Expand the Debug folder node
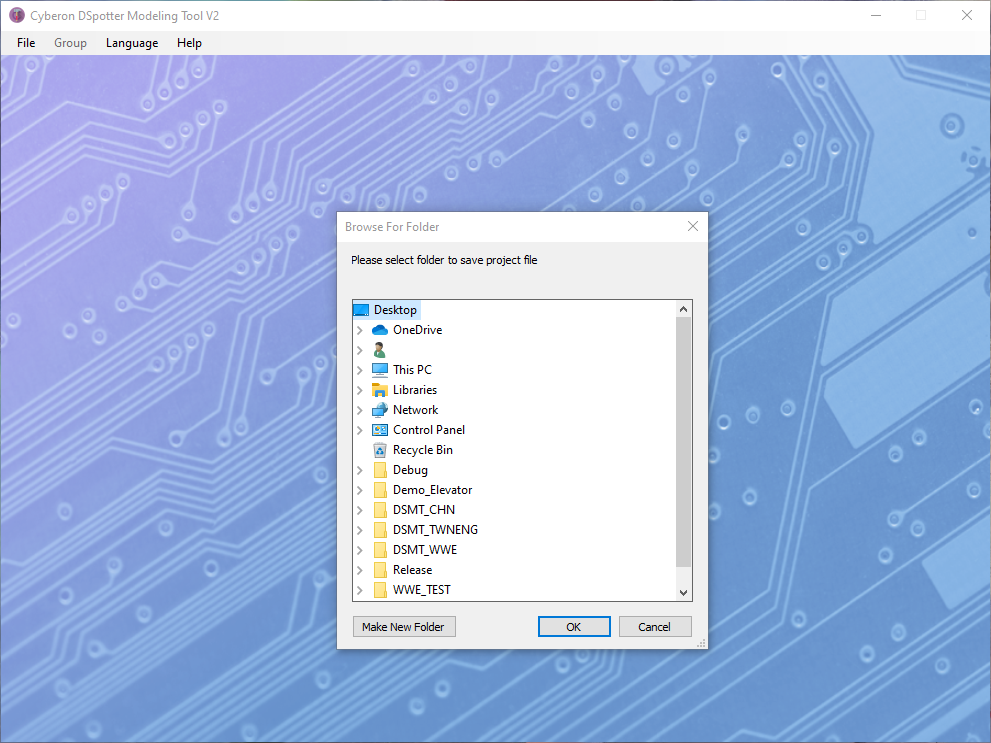Image resolution: width=991 pixels, height=743 pixels. (360, 470)
